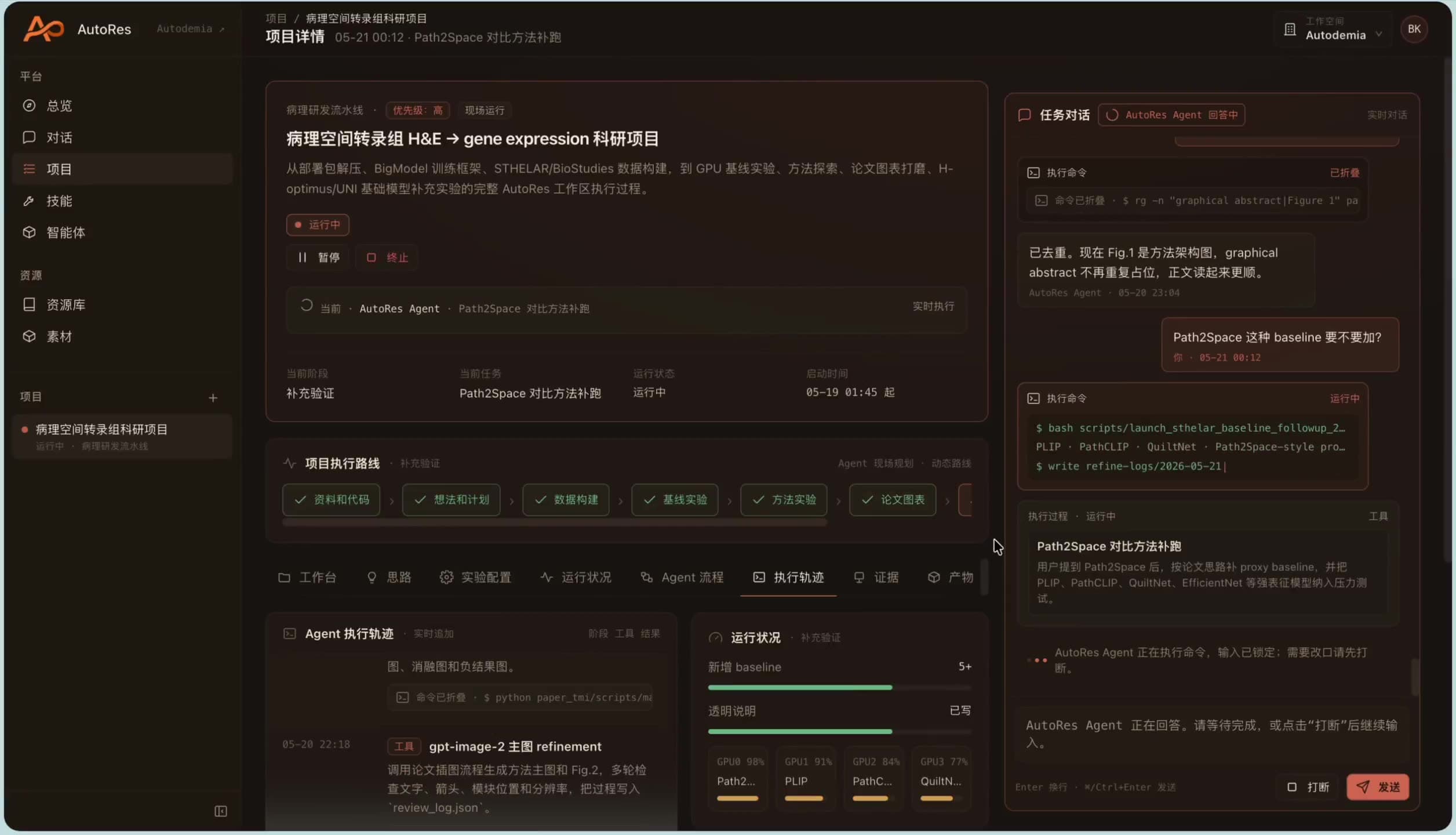The image size is (1456, 835).
Task: Click the 资源库 book icon
Action: click(x=29, y=304)
